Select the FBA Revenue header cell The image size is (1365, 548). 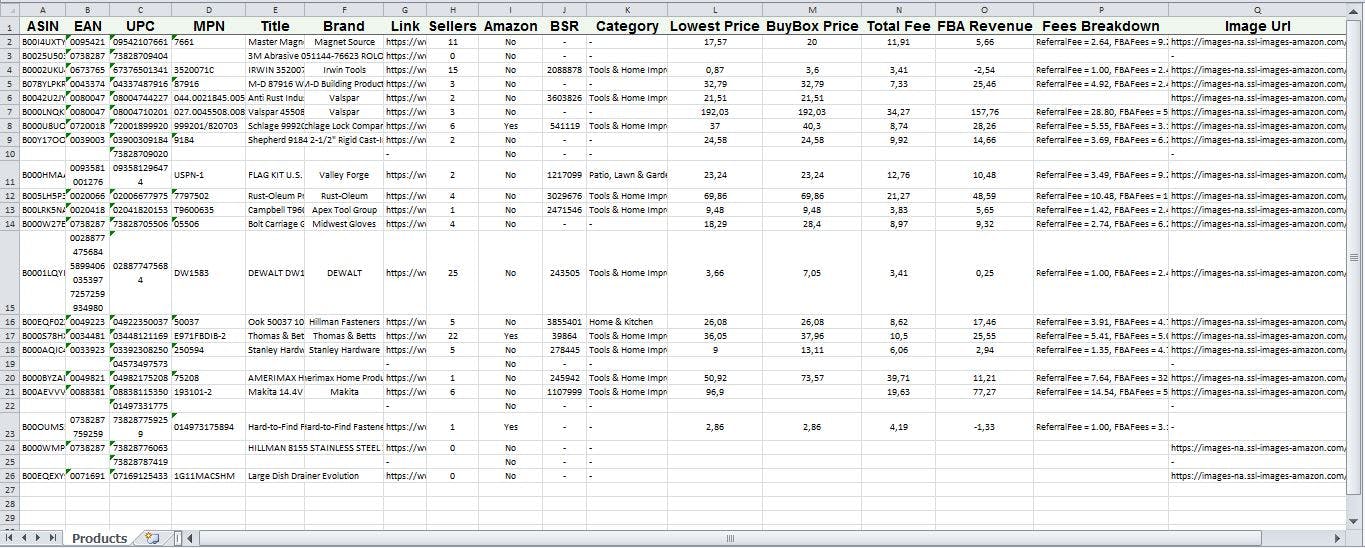(x=984, y=26)
